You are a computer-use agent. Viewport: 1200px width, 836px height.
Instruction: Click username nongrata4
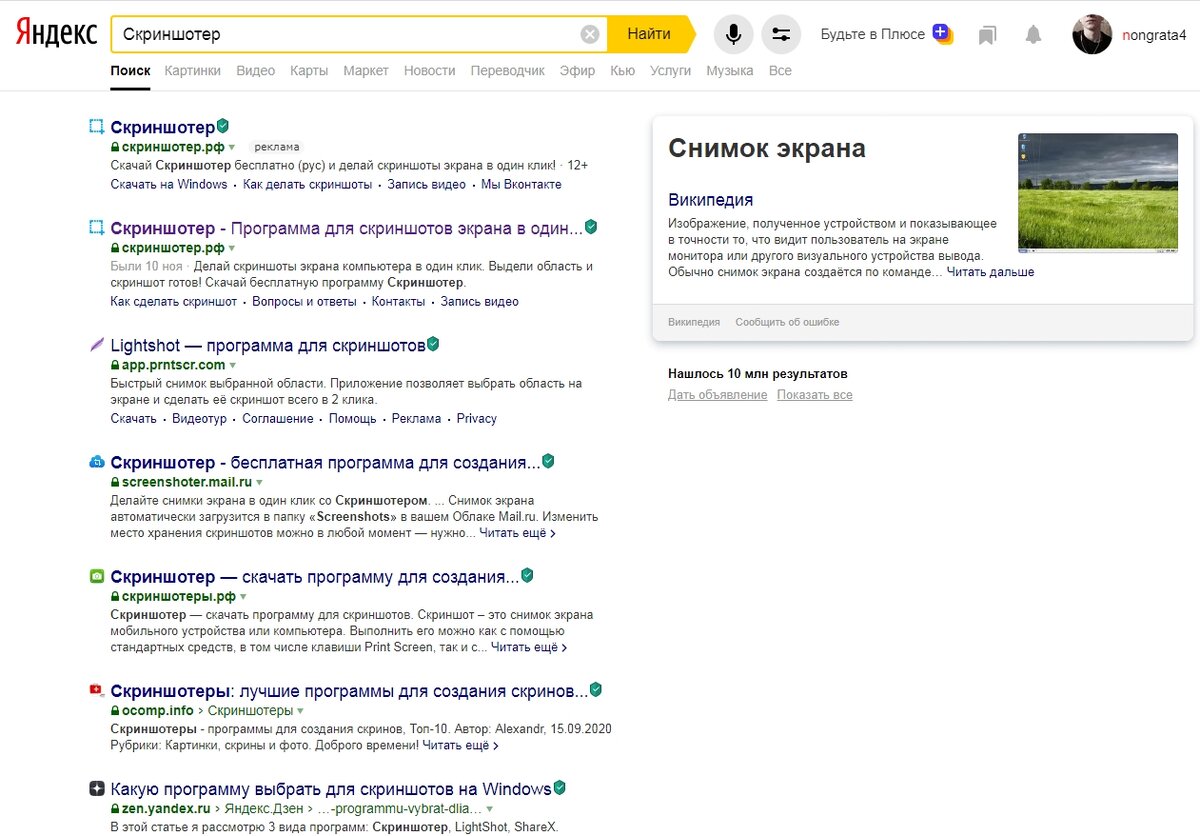(x=1154, y=35)
